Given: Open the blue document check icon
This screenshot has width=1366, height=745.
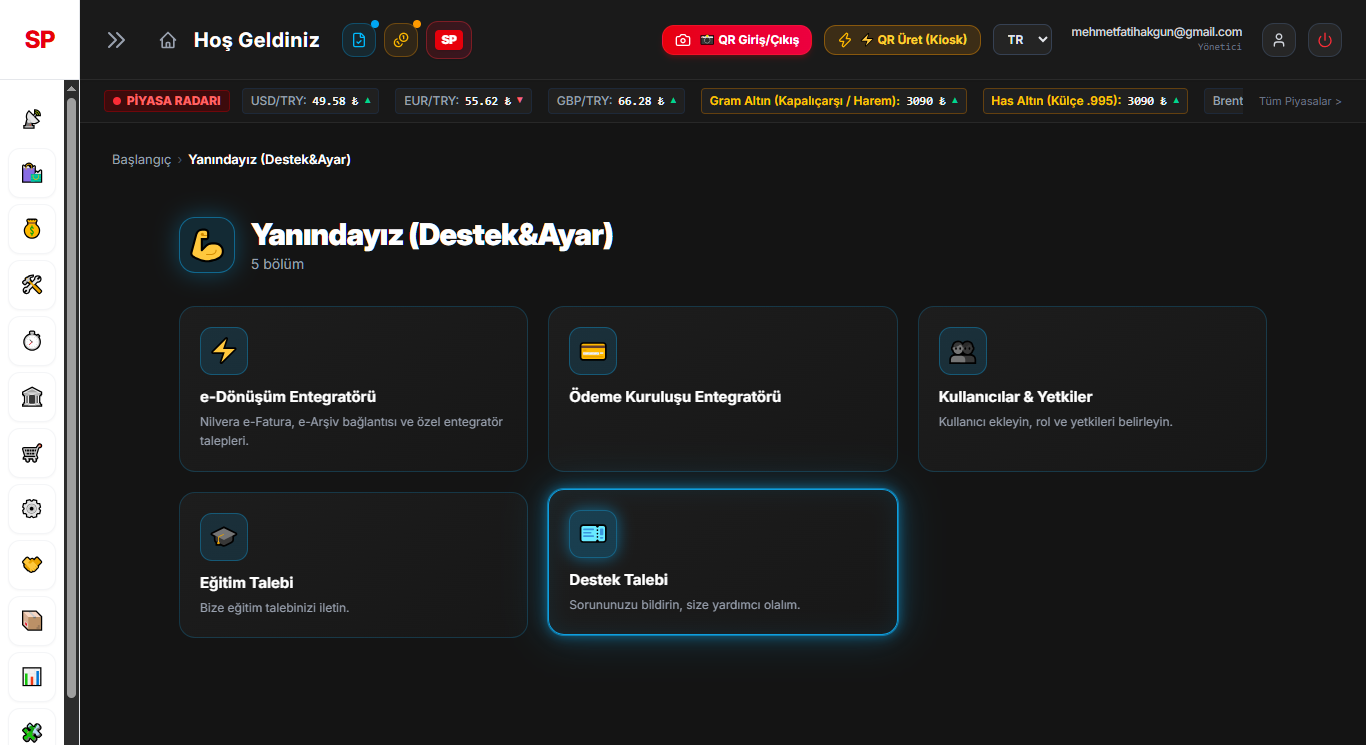Looking at the screenshot, I should tap(359, 40).
